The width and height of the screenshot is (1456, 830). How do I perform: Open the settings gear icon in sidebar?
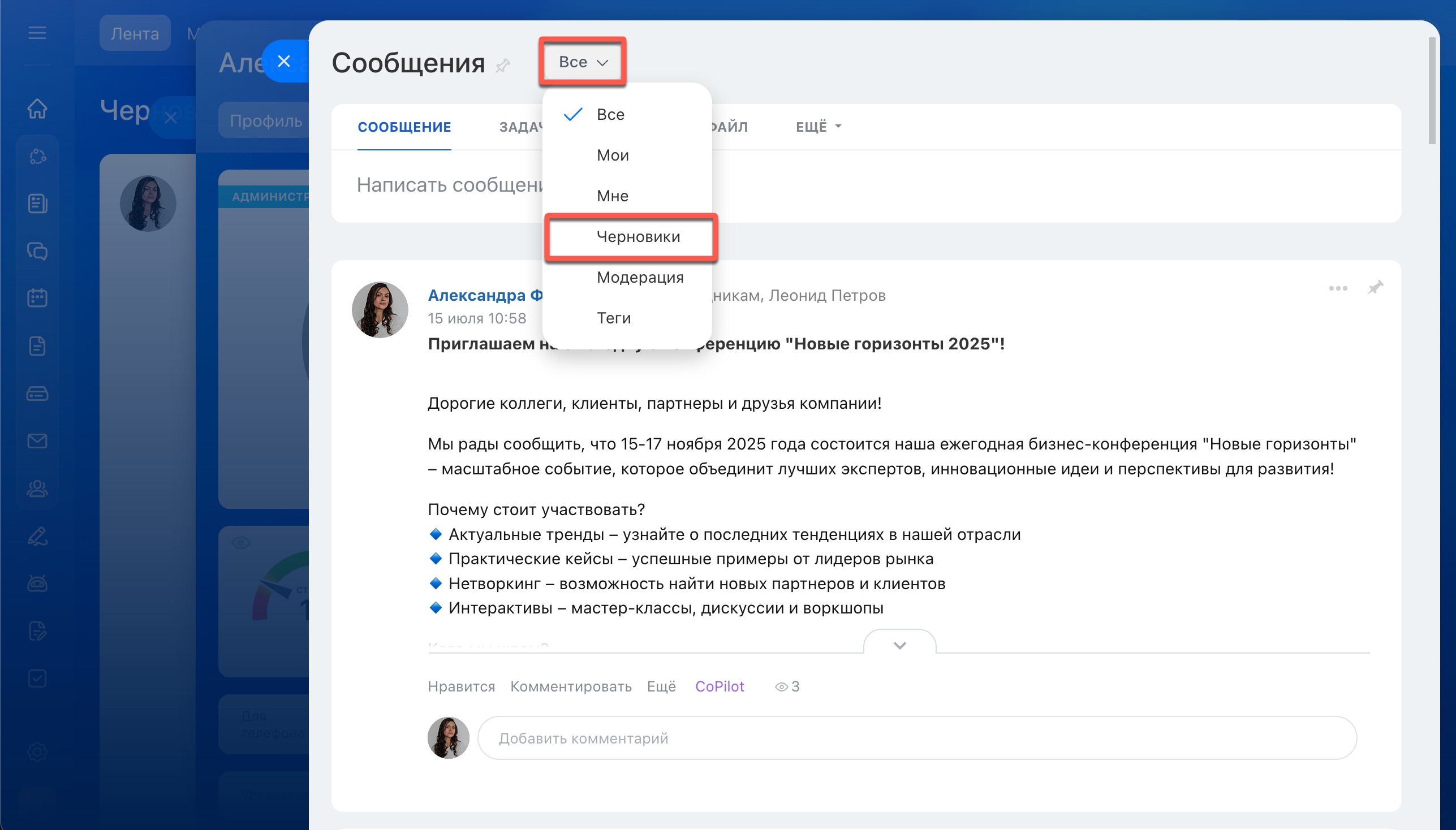[x=37, y=752]
